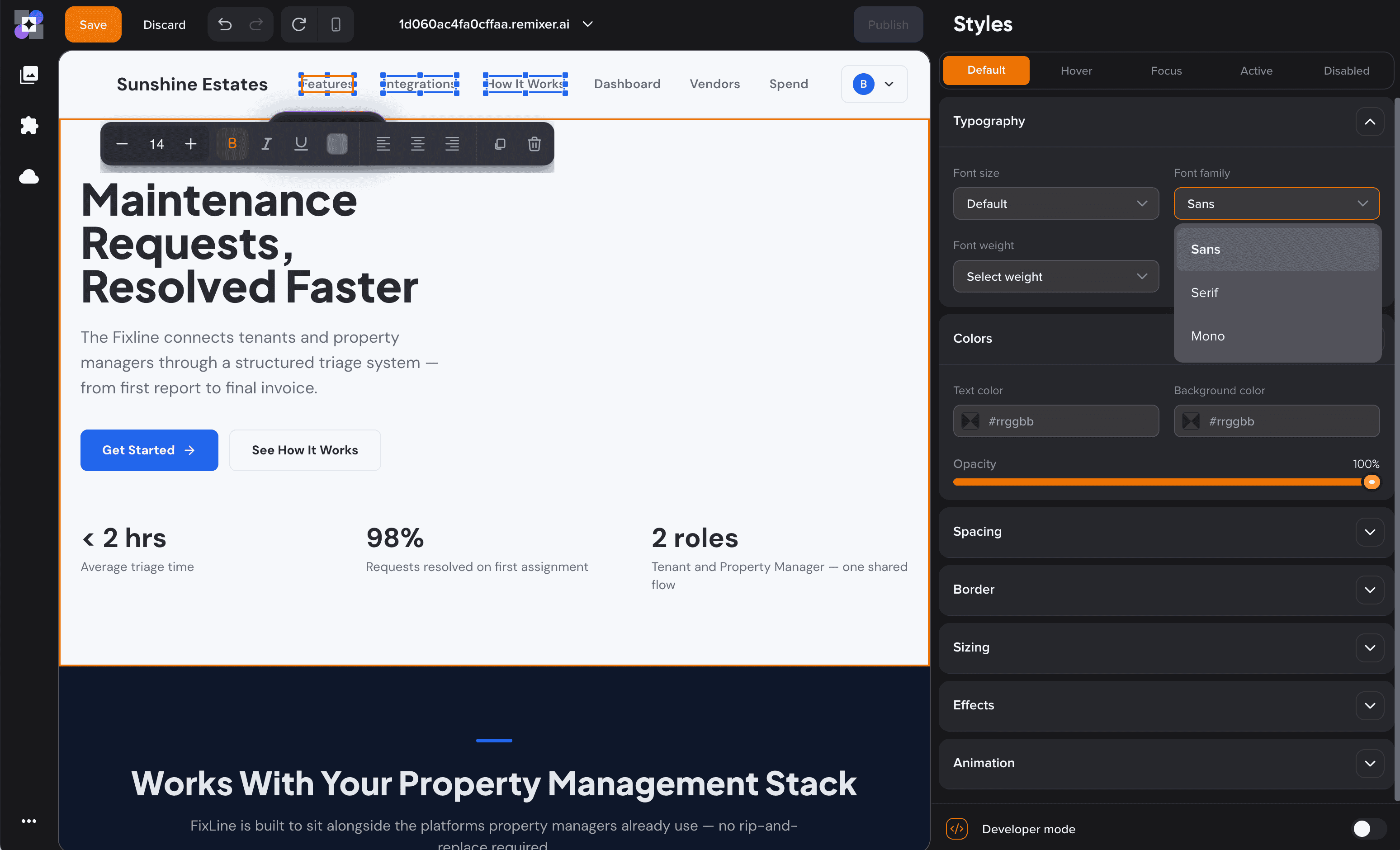Viewport: 1400px width, 850px height.
Task: Click the background color swatch
Action: coord(1192,421)
